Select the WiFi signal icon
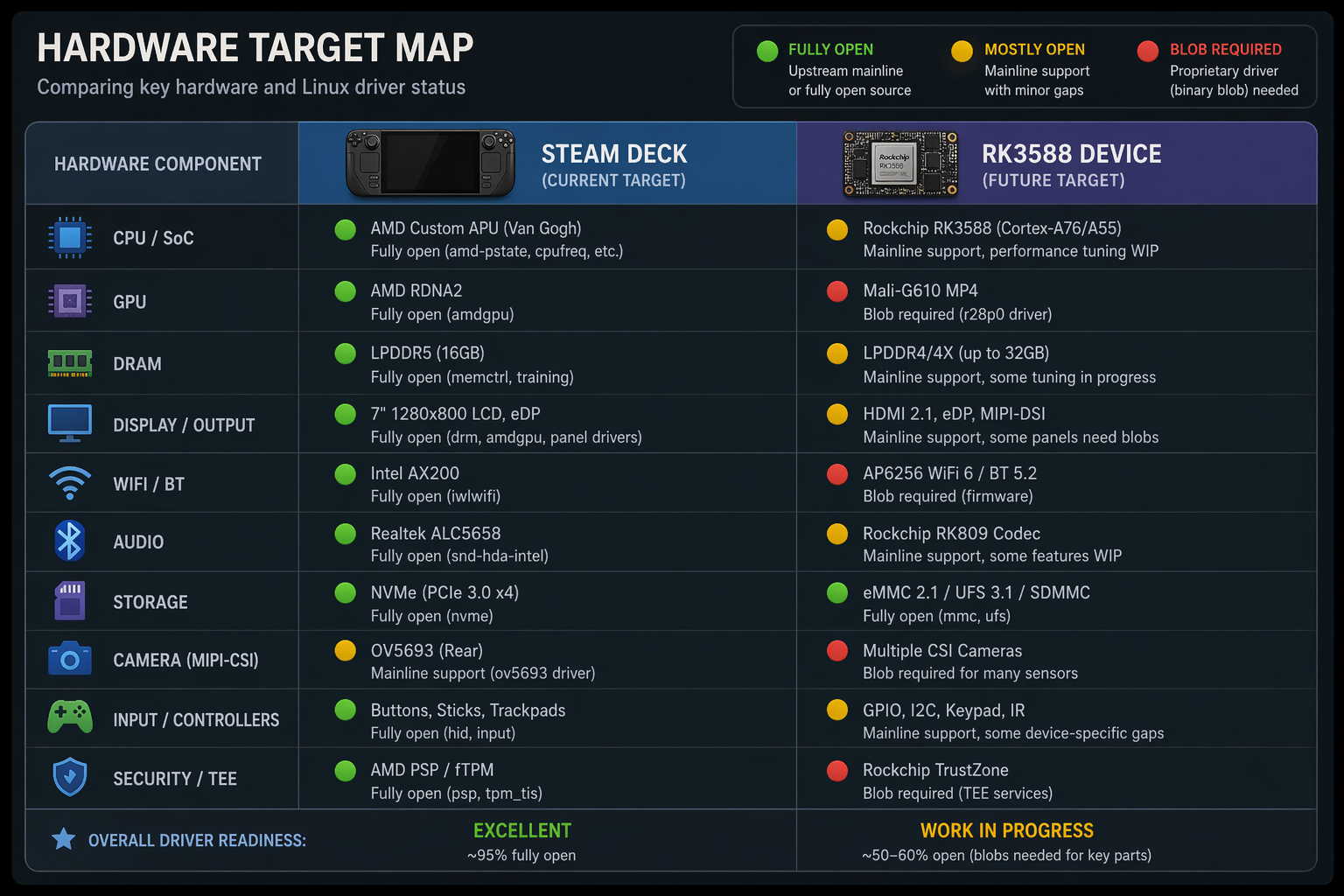This screenshot has width=1344, height=896. point(69,482)
